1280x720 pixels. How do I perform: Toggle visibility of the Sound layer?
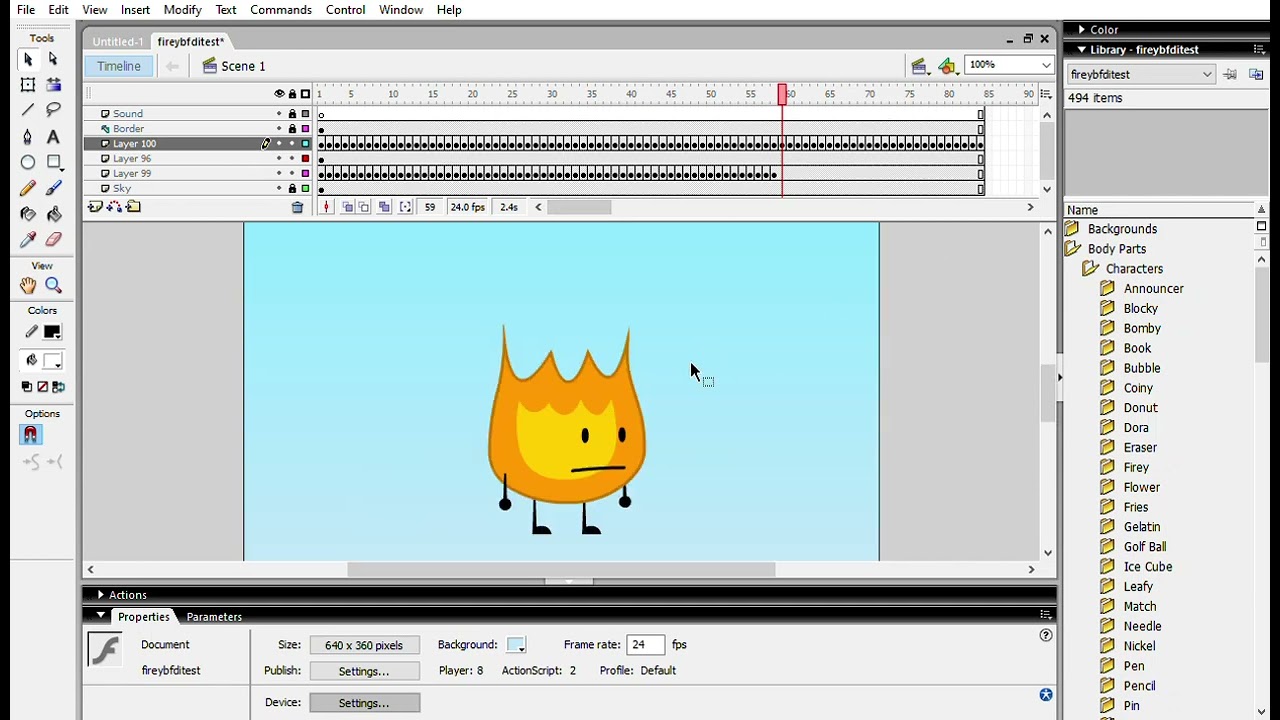click(279, 114)
